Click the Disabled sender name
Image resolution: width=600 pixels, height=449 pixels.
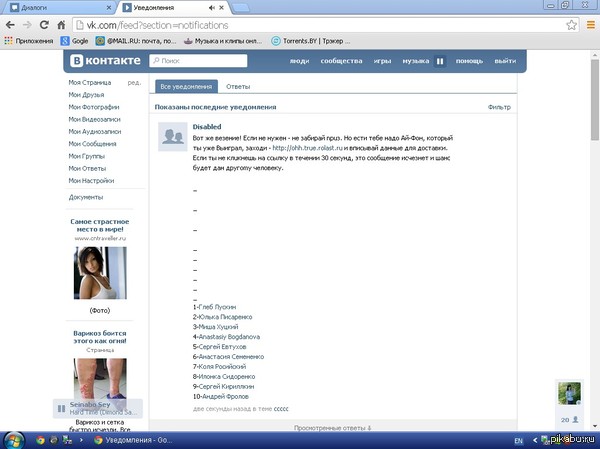point(207,127)
